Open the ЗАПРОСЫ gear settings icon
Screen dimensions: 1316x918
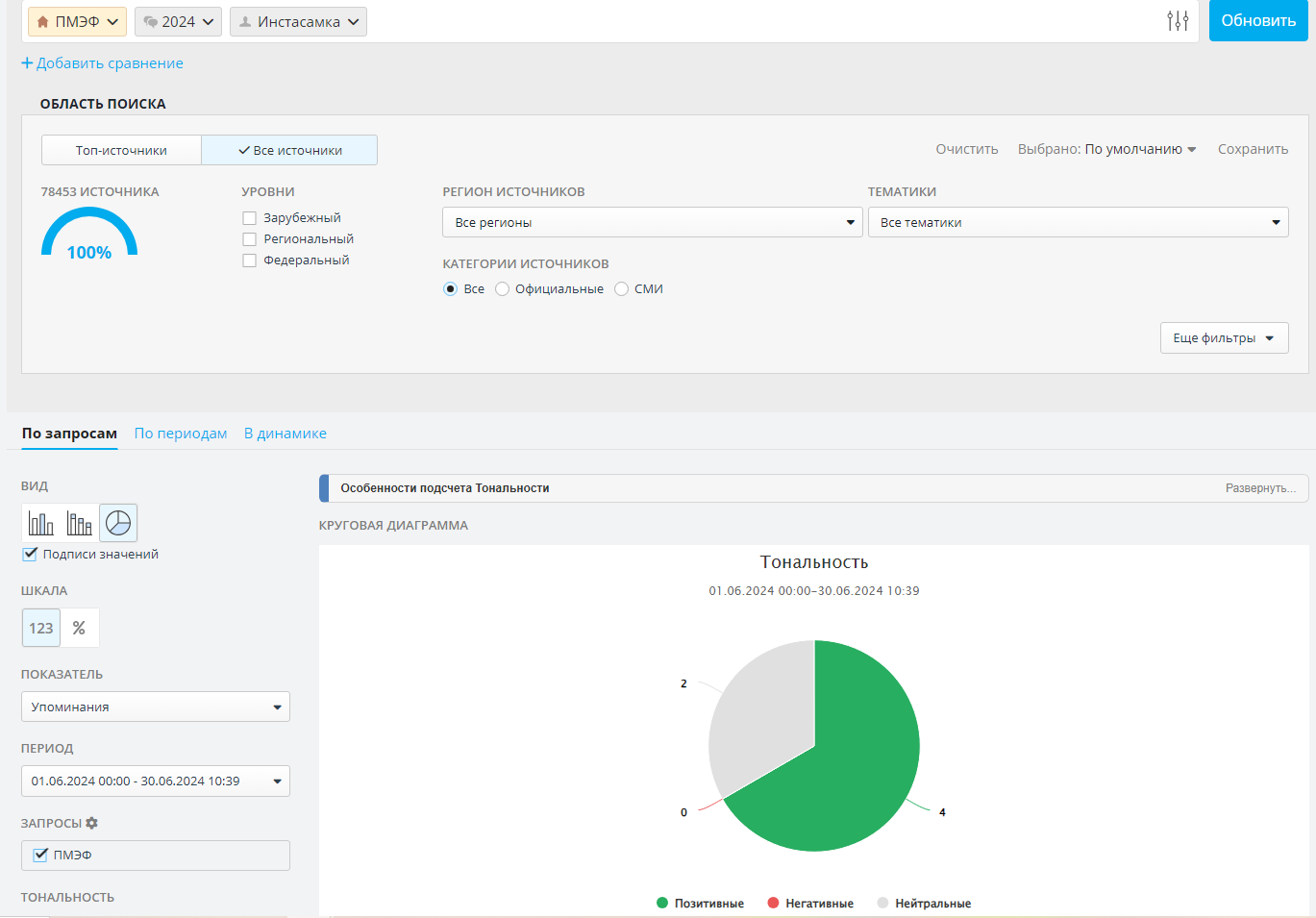pyautogui.click(x=92, y=823)
